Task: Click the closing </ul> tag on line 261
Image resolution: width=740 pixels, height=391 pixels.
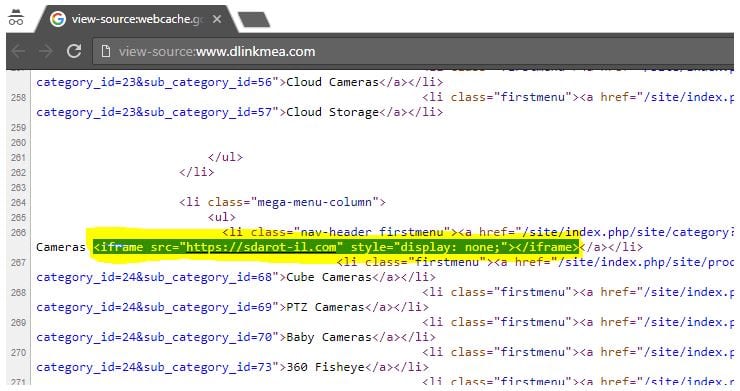Action: point(225,157)
